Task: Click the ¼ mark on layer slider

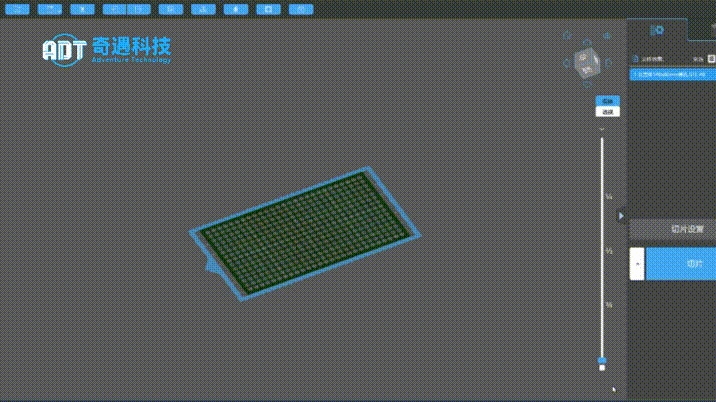Action: [x=609, y=196]
